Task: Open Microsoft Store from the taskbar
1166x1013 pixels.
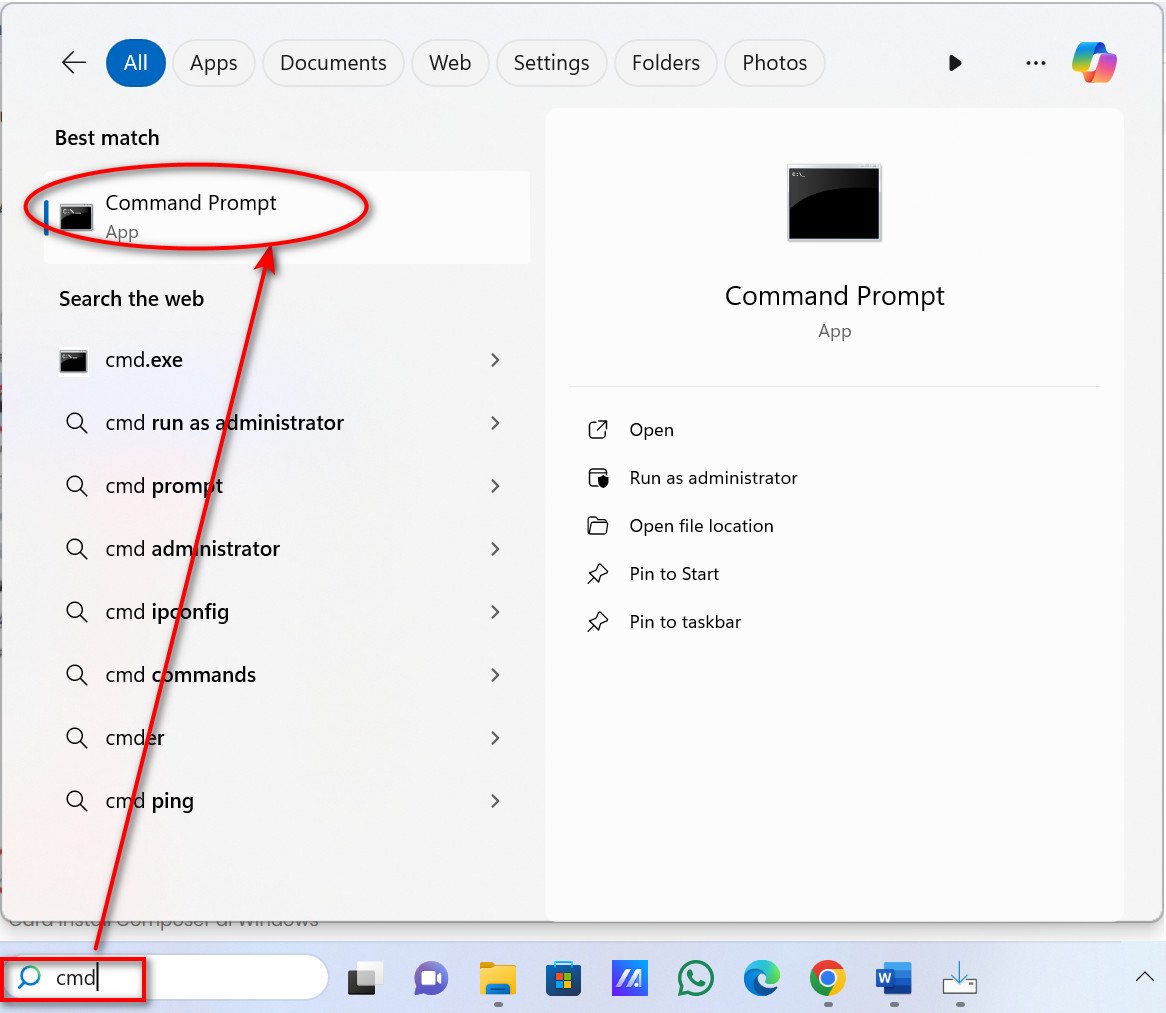Action: pyautogui.click(x=563, y=979)
